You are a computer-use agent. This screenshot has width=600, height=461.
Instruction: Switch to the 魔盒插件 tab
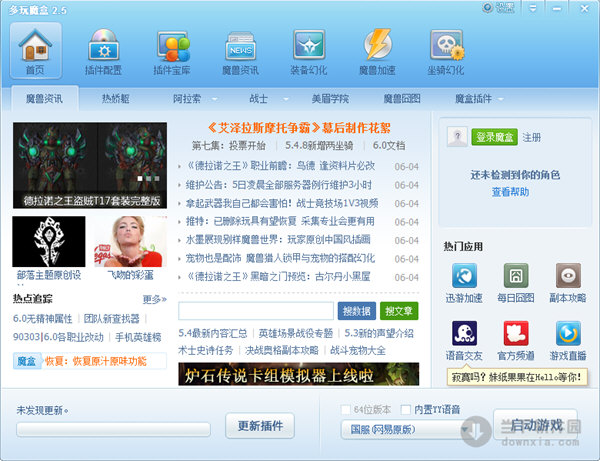(473, 99)
